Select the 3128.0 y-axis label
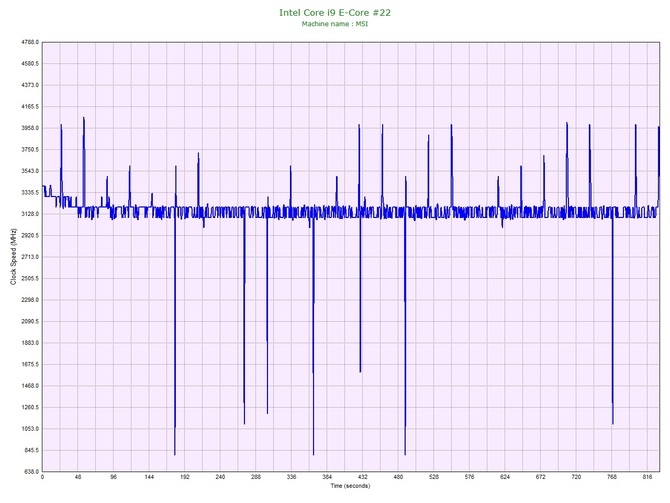This screenshot has width=670, height=503. (x=30, y=214)
